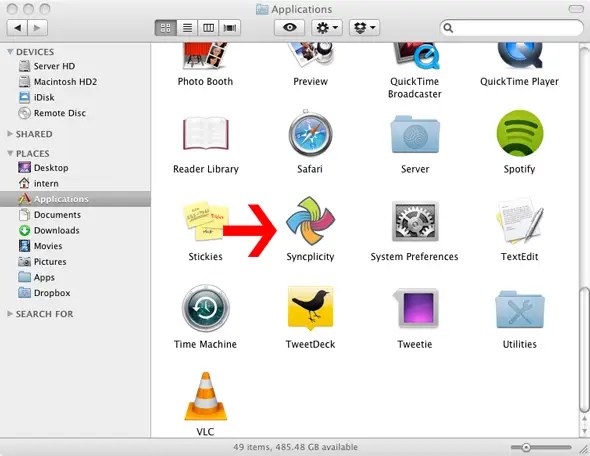This screenshot has height=456, width=590.
Task: Expand the SEARCH FOR sidebar section
Action: click(10, 313)
